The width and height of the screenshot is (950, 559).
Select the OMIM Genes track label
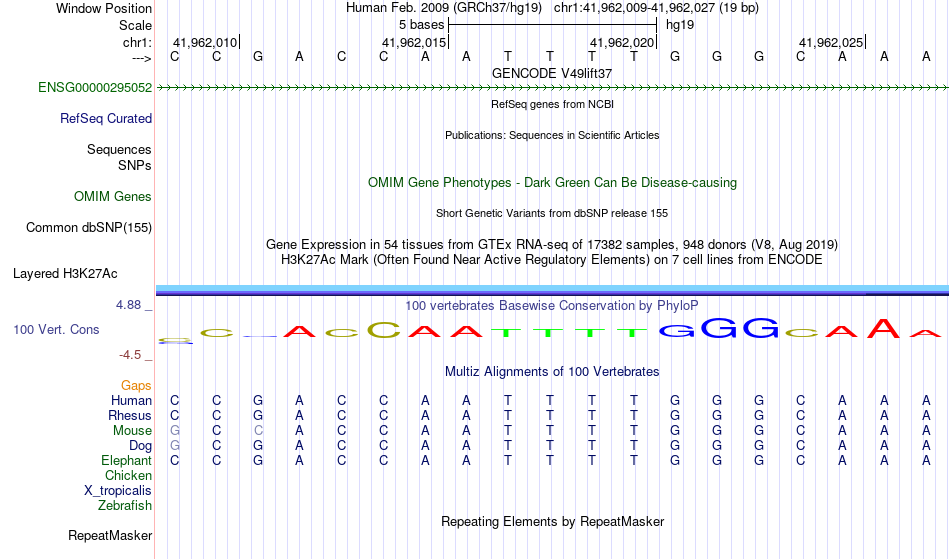coord(113,197)
